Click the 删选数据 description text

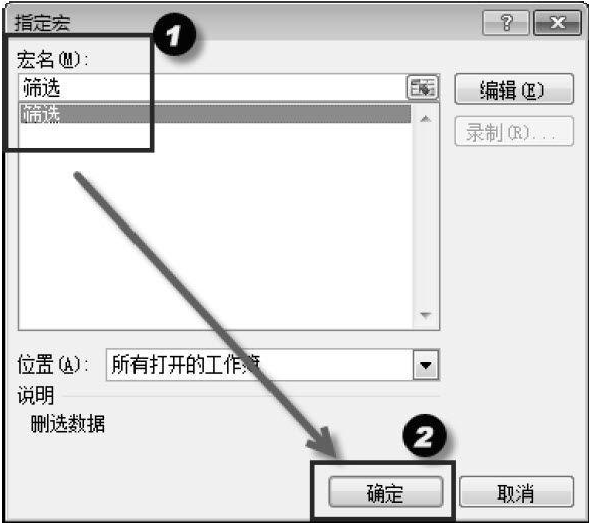(68, 424)
